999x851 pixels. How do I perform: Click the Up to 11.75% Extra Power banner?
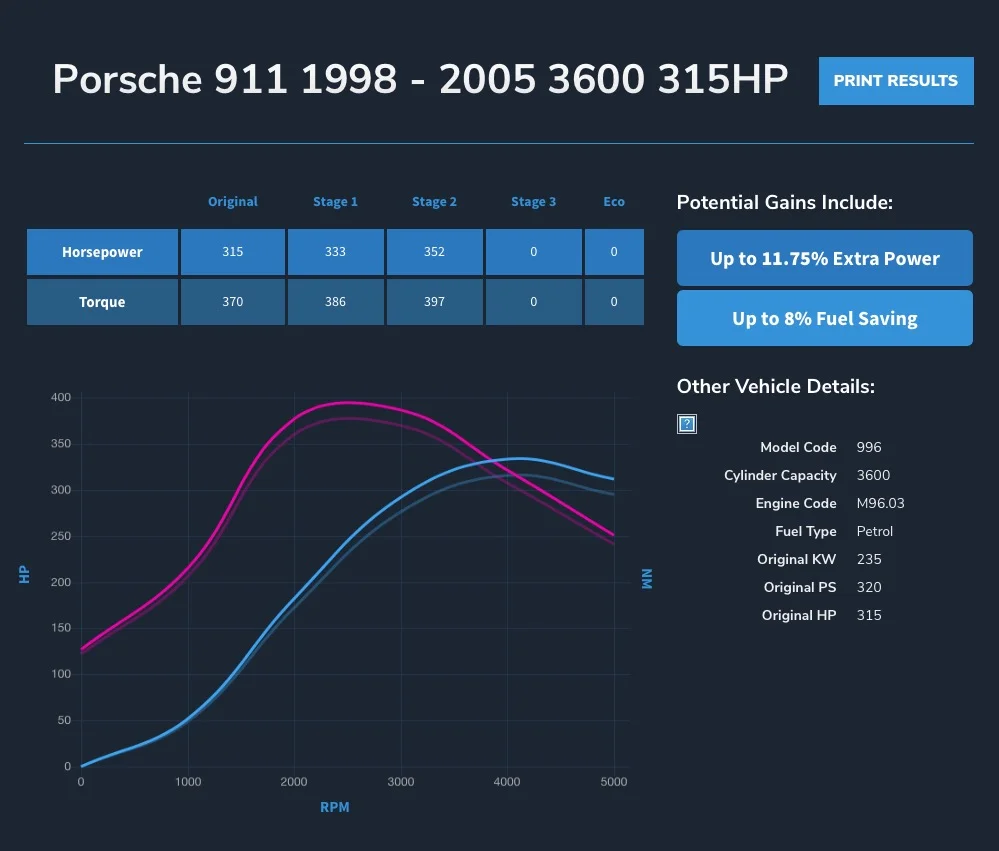(824, 258)
